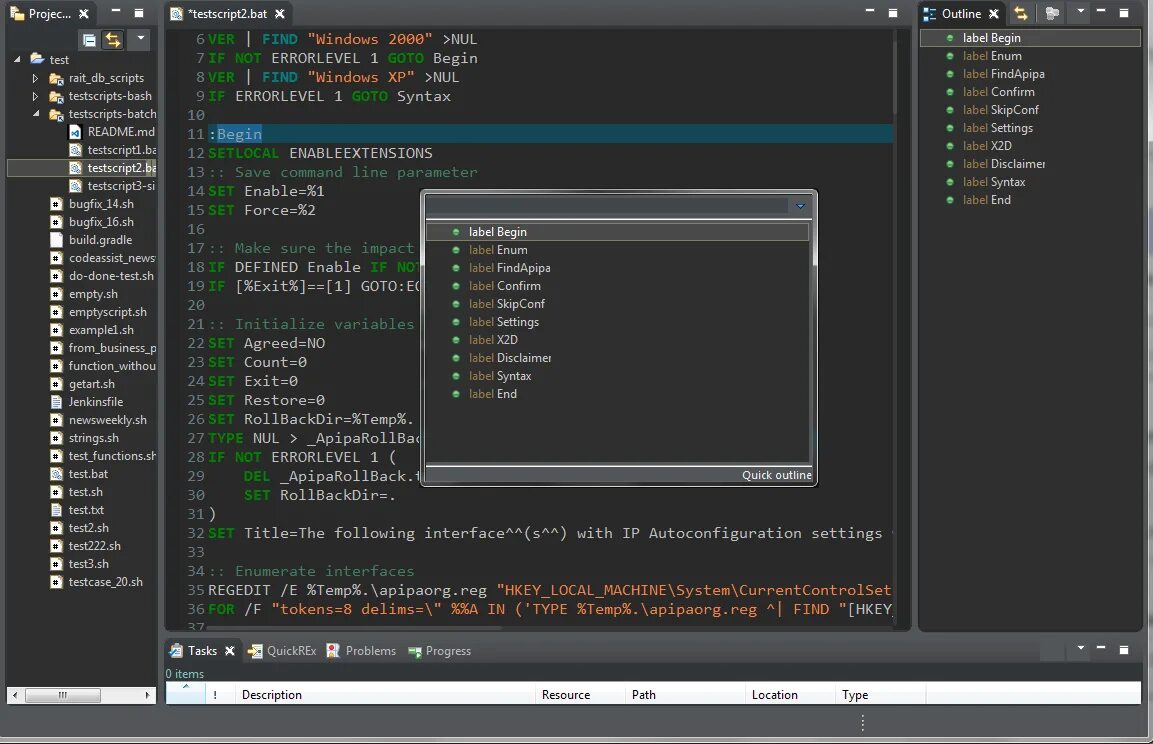This screenshot has width=1153, height=744.
Task: Select label Syntax in quick outline popup
Action: point(499,376)
